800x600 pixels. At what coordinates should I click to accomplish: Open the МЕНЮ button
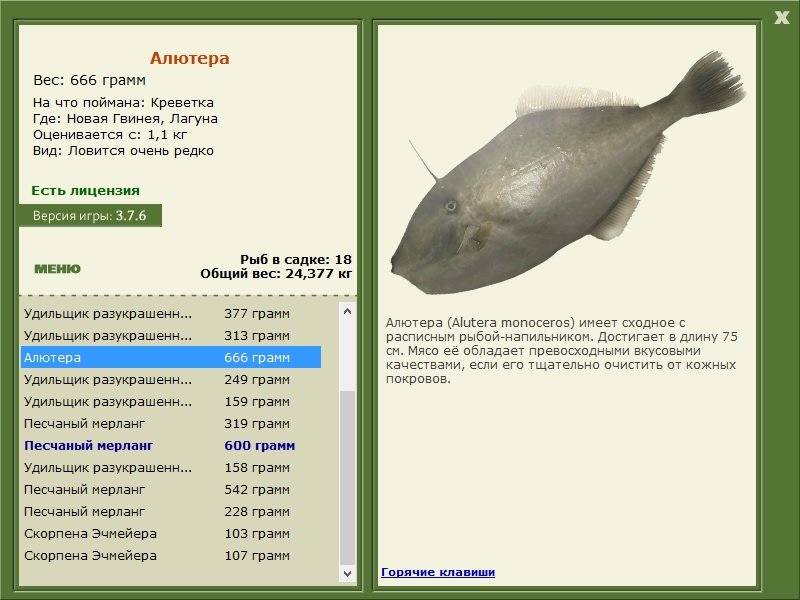point(58,269)
